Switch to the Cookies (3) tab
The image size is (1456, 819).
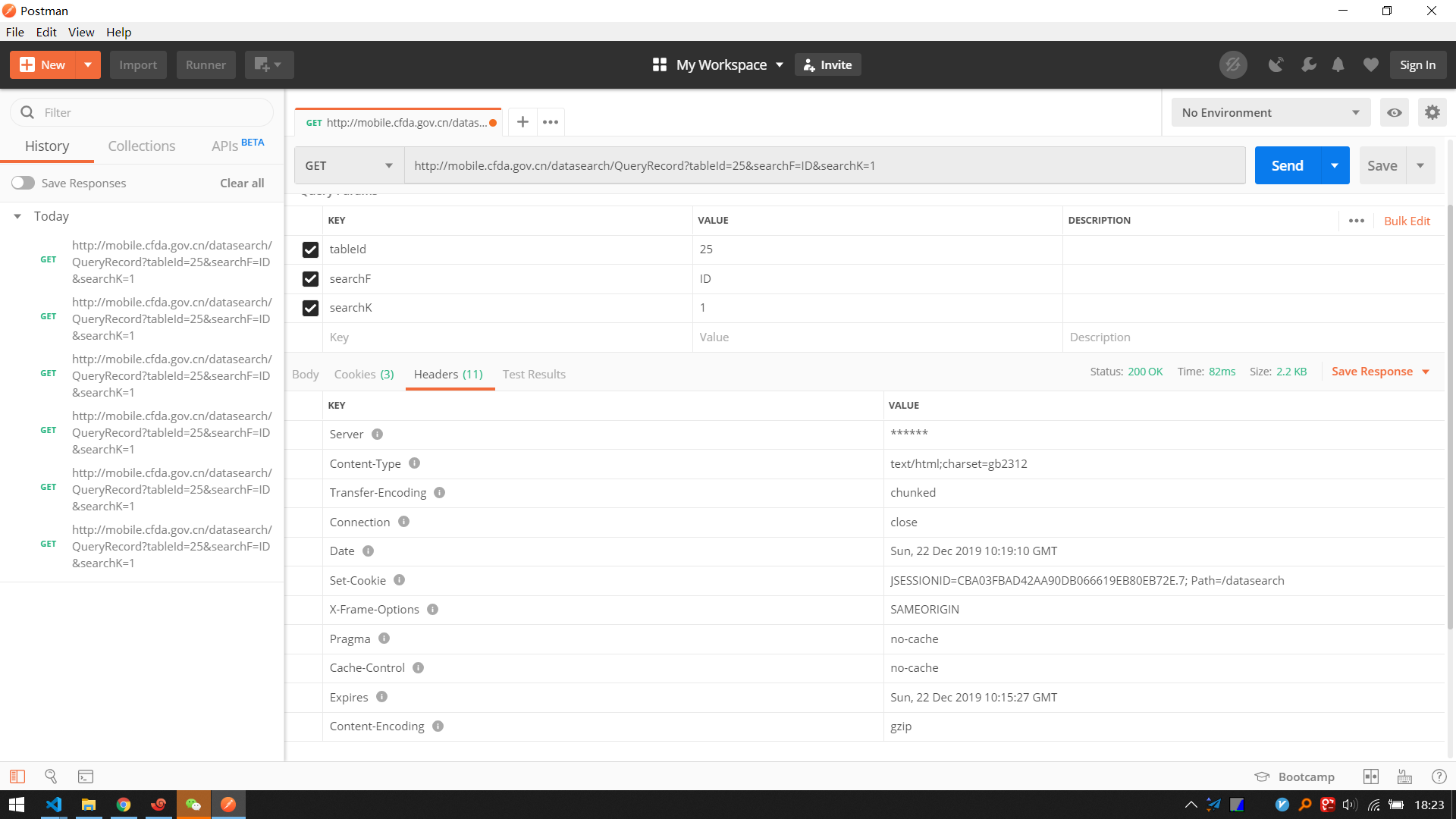(364, 374)
